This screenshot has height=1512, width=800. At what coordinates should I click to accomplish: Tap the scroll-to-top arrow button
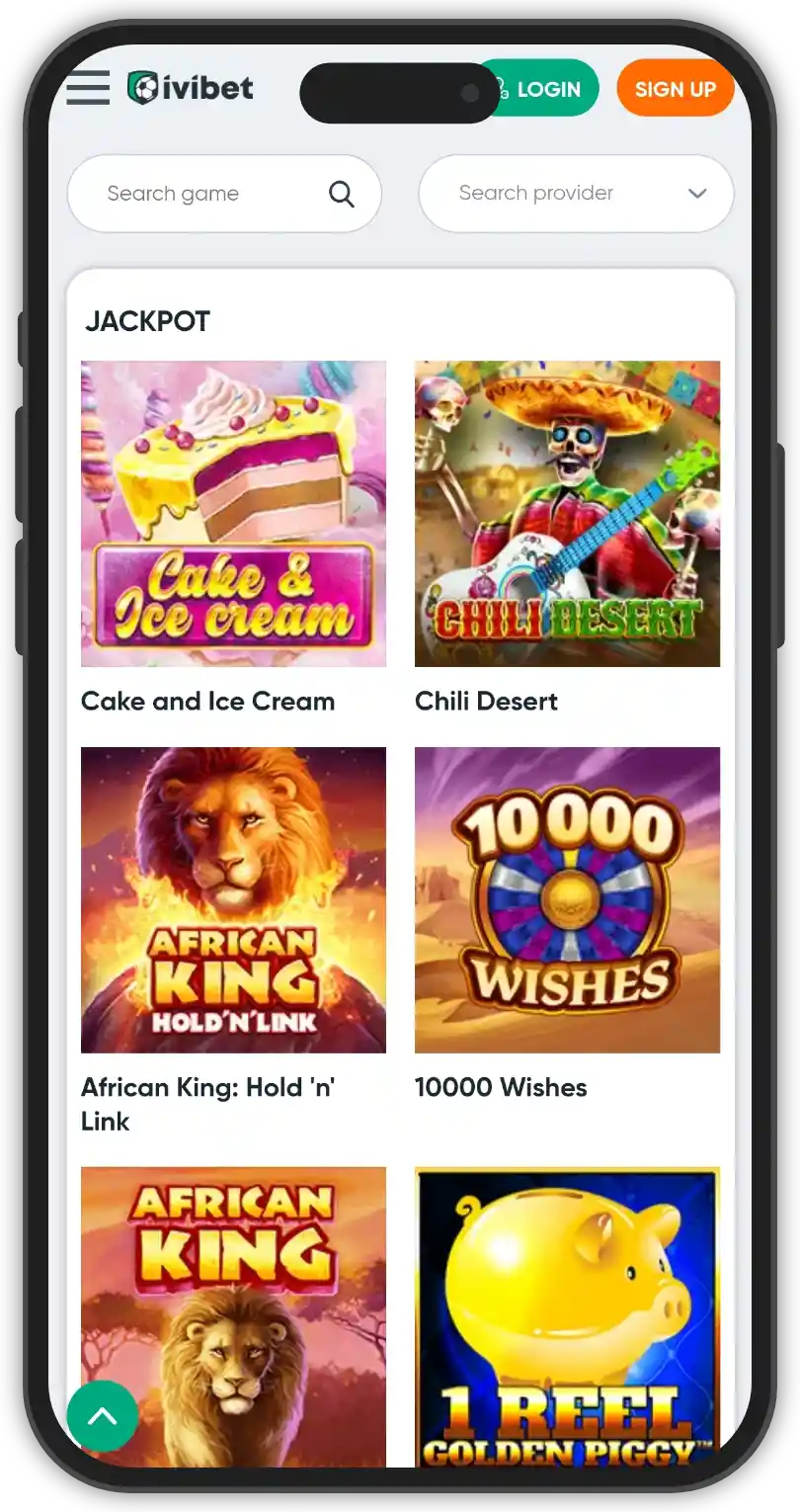click(103, 1416)
